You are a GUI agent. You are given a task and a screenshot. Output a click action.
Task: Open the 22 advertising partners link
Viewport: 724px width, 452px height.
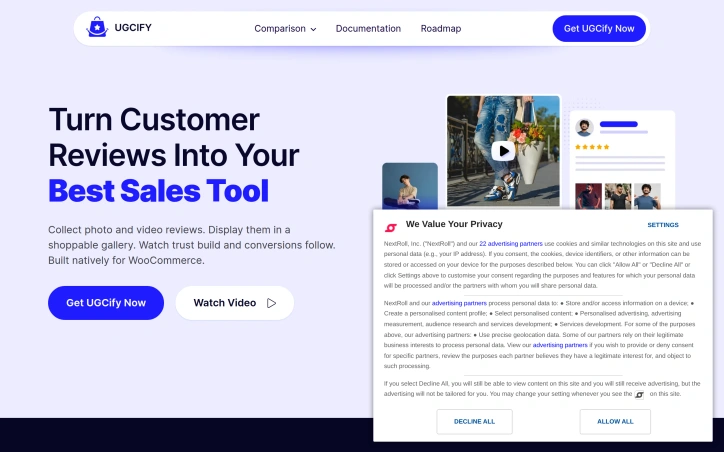point(511,243)
